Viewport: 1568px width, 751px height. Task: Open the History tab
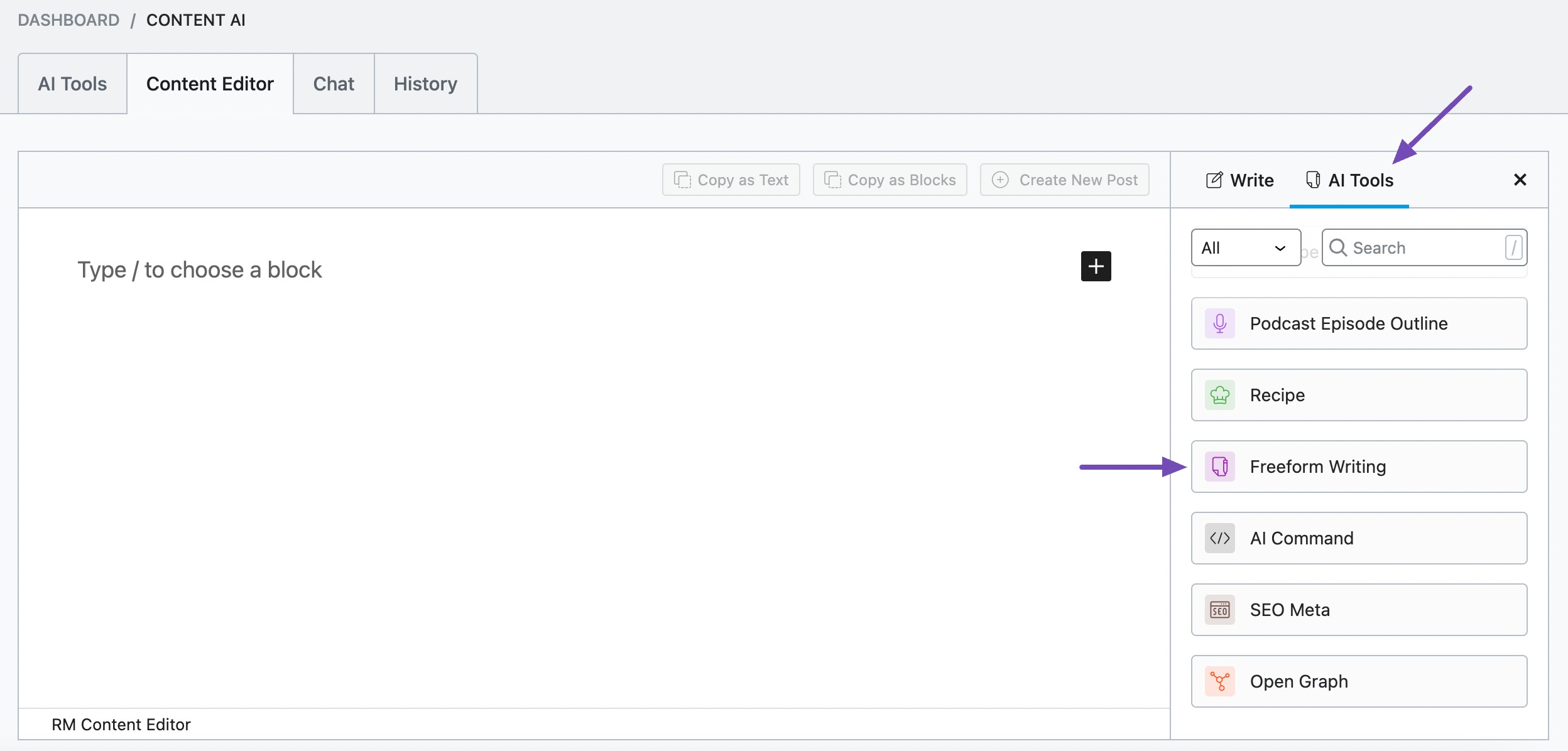[x=425, y=84]
